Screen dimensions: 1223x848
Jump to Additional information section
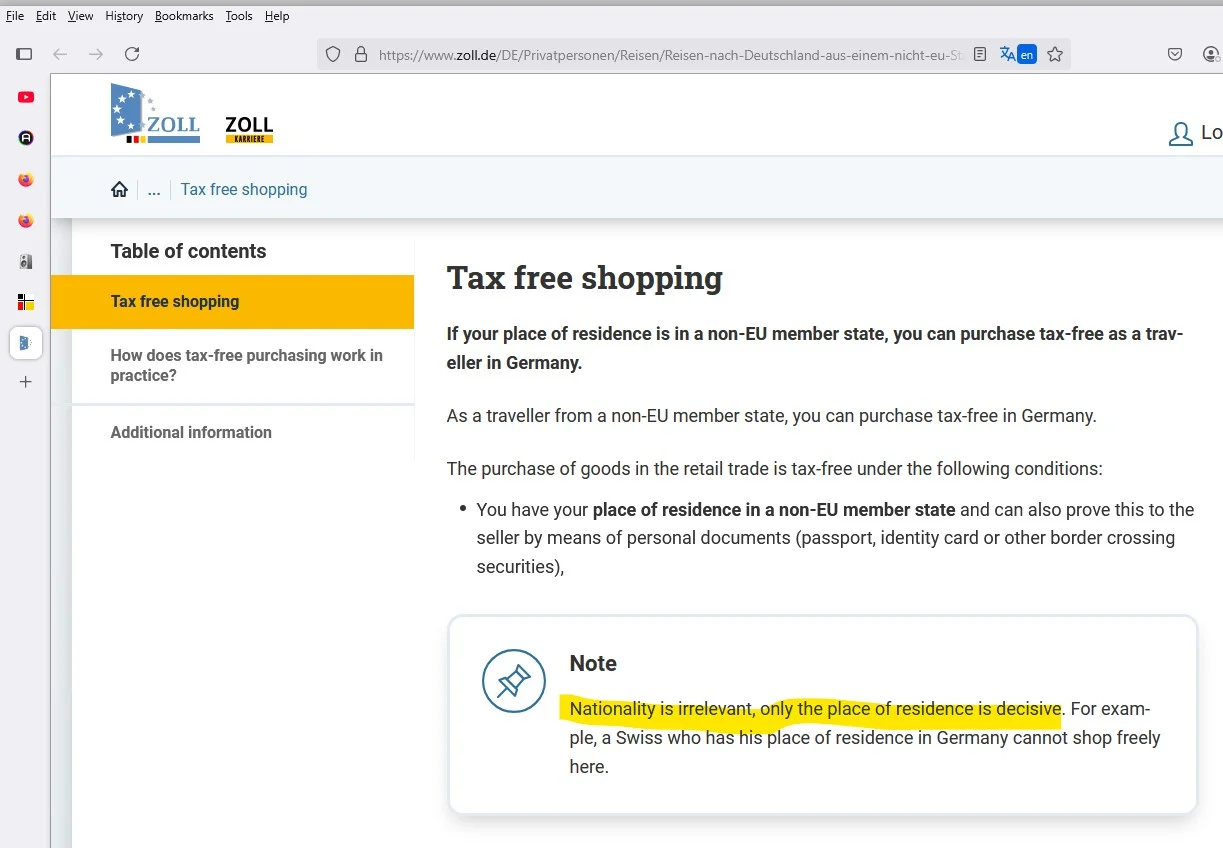coord(191,432)
